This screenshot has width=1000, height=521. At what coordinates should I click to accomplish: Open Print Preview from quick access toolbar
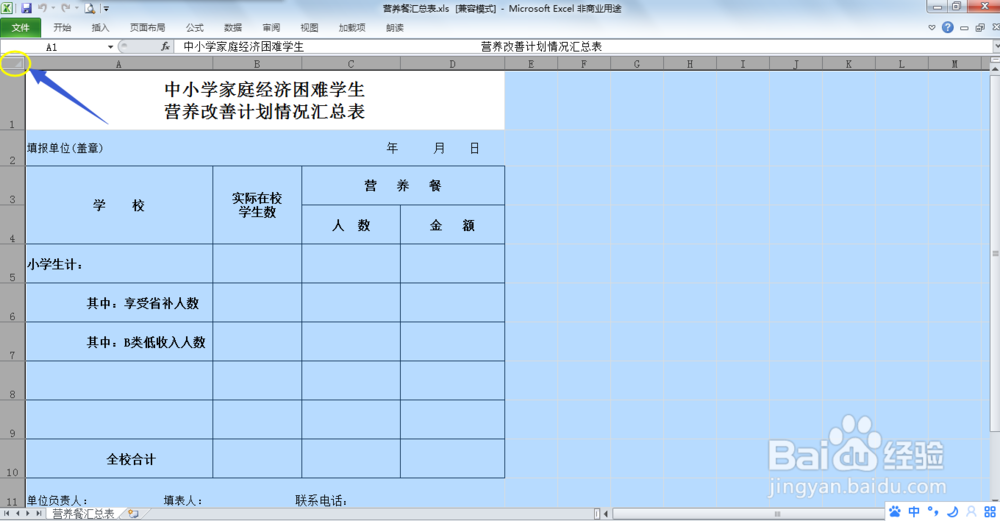click(90, 8)
